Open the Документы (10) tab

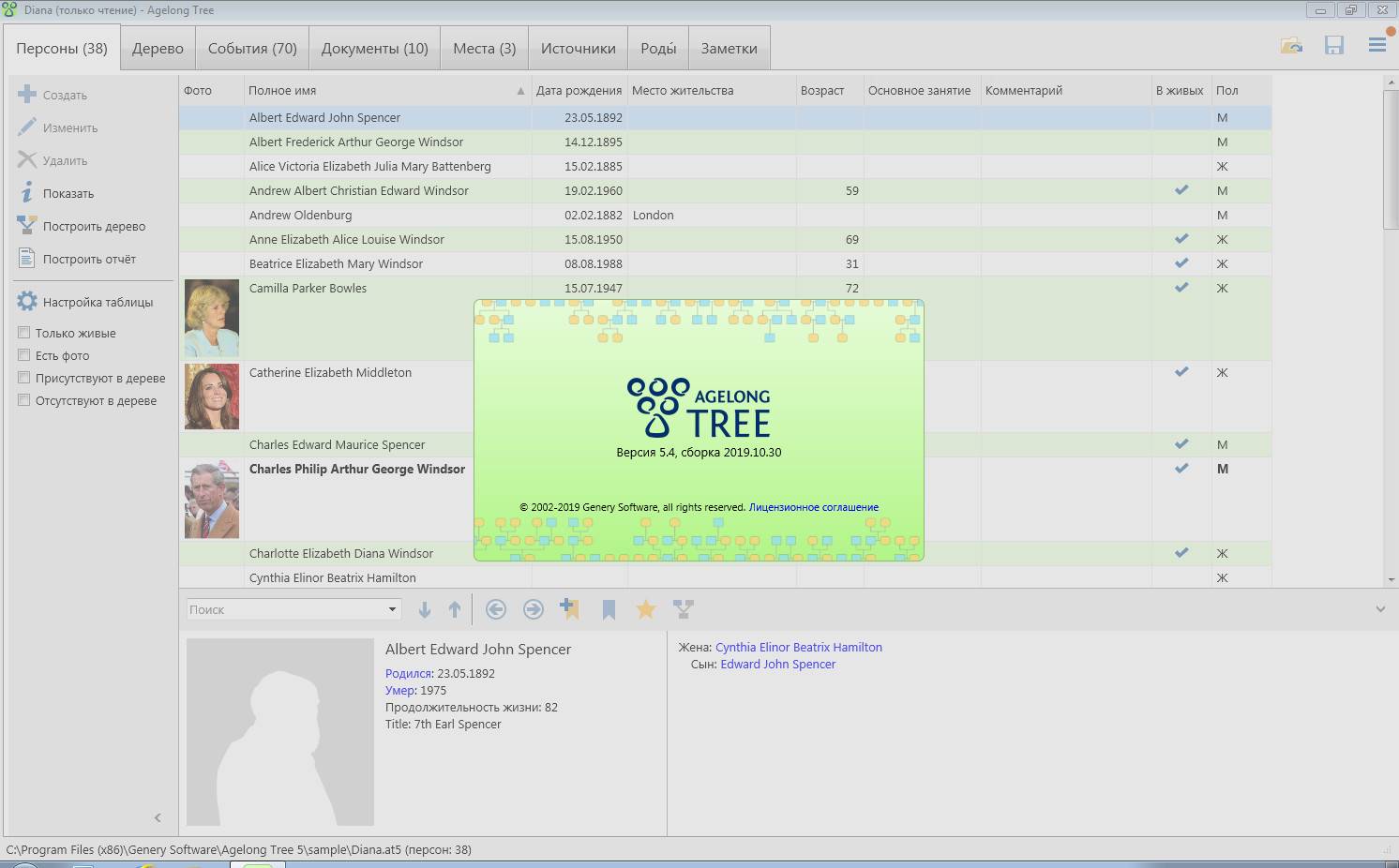point(375,49)
